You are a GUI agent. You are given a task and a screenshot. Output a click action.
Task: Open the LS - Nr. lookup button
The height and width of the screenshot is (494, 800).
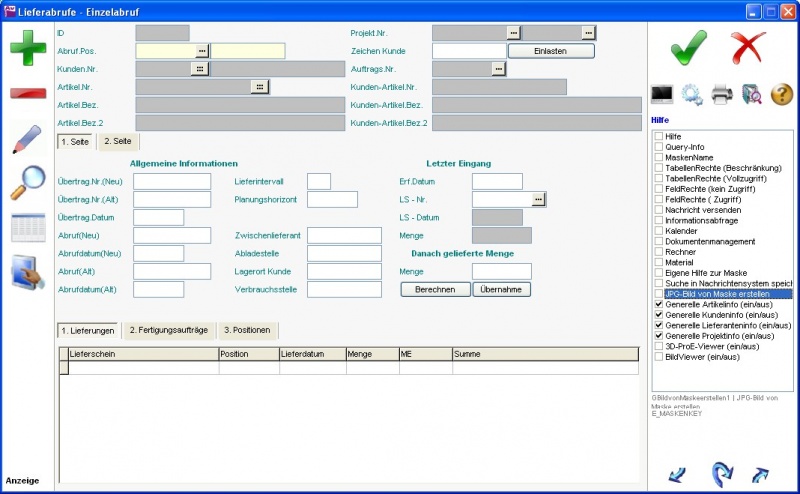(539, 200)
